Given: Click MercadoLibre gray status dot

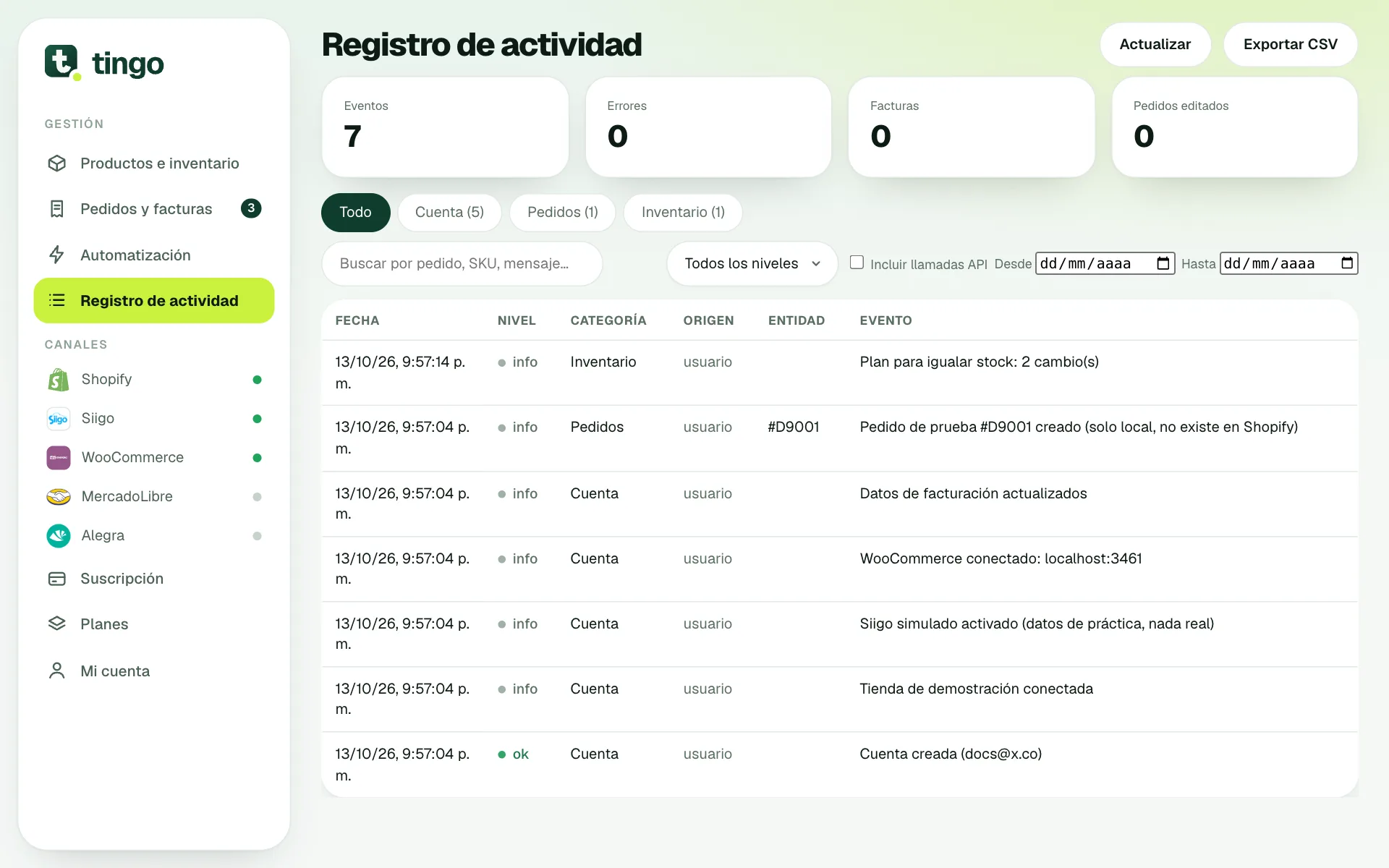Looking at the screenshot, I should click(x=257, y=497).
